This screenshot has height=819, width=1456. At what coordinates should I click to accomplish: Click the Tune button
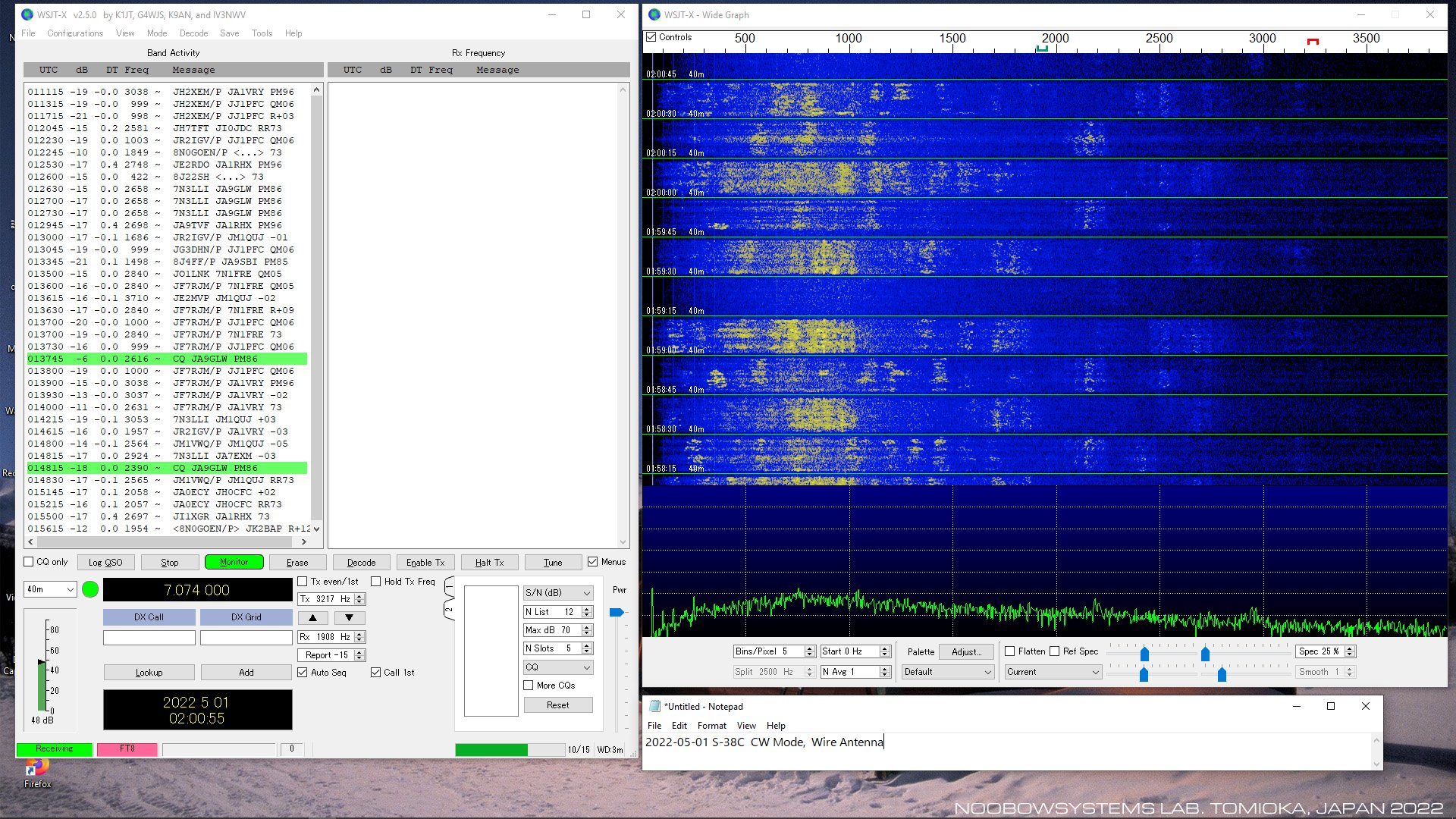click(x=553, y=562)
